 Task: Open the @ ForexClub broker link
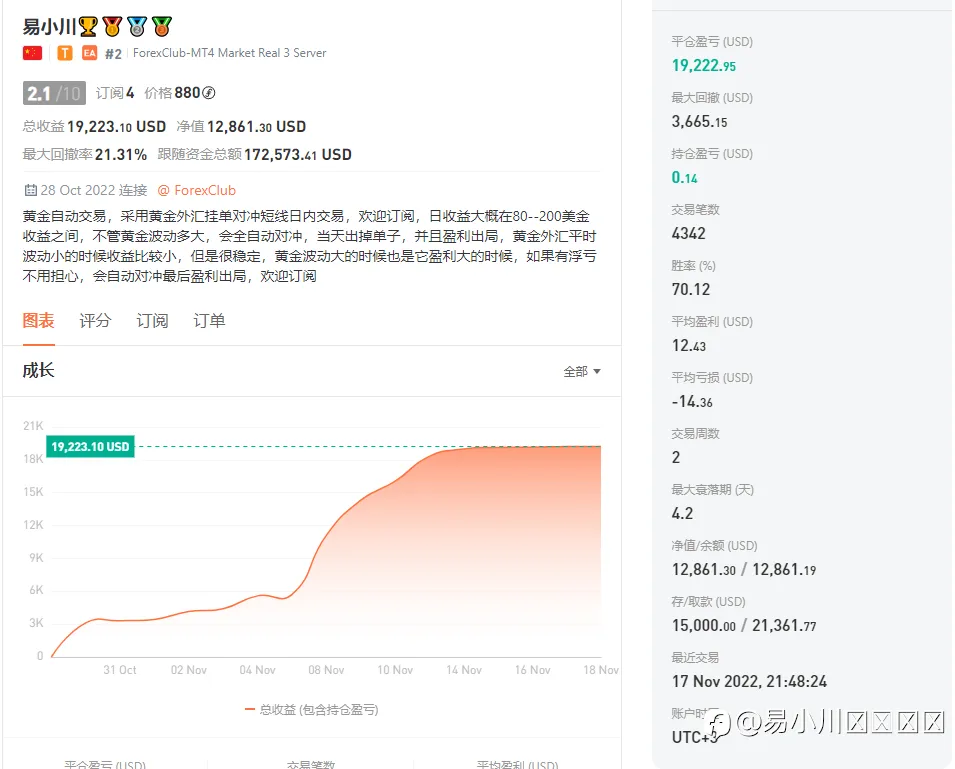tap(196, 190)
